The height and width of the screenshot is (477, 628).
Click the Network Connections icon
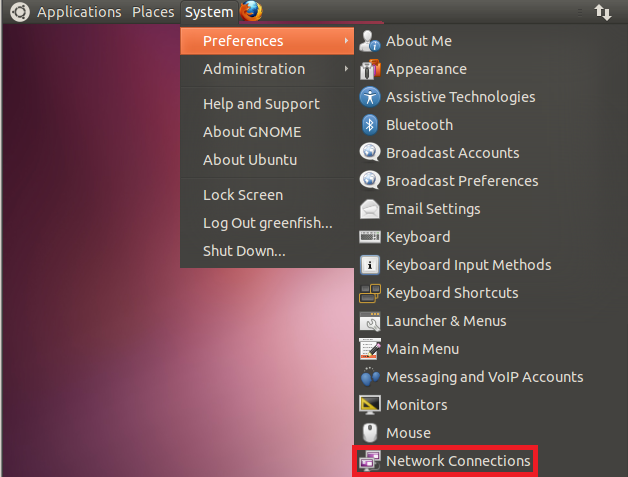point(369,461)
